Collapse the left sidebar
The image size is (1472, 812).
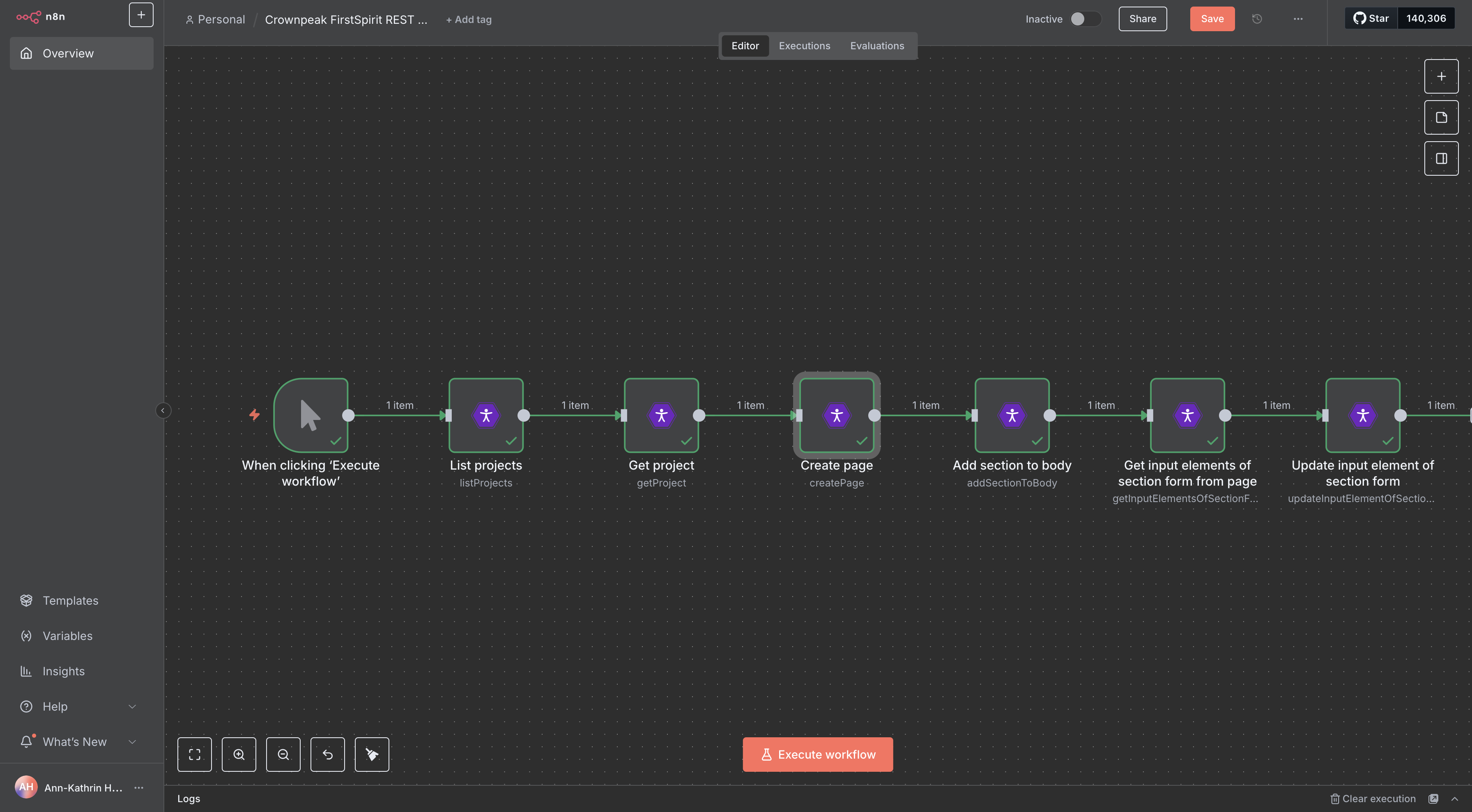point(163,411)
